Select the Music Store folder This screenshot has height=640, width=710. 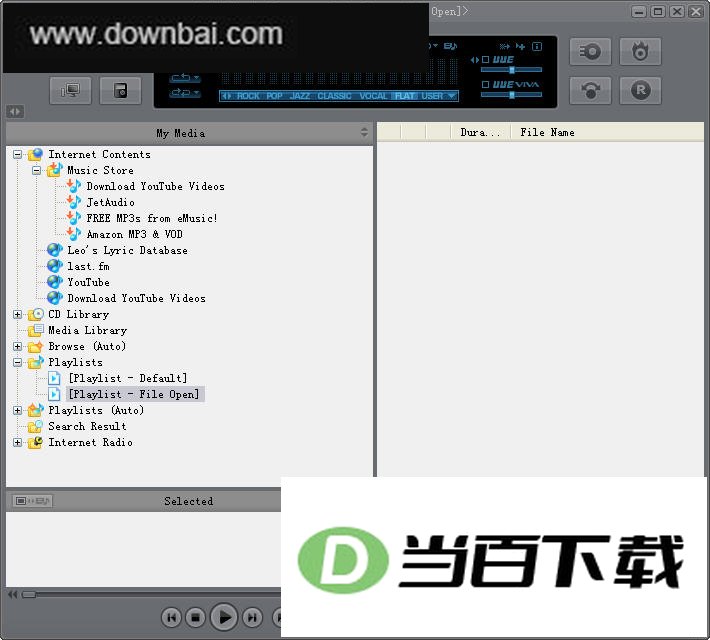(x=100, y=171)
